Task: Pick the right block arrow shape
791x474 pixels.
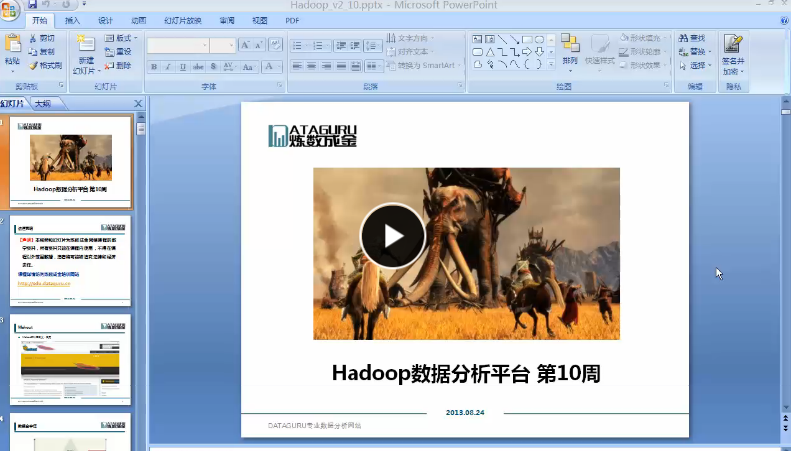Action: coord(527,52)
